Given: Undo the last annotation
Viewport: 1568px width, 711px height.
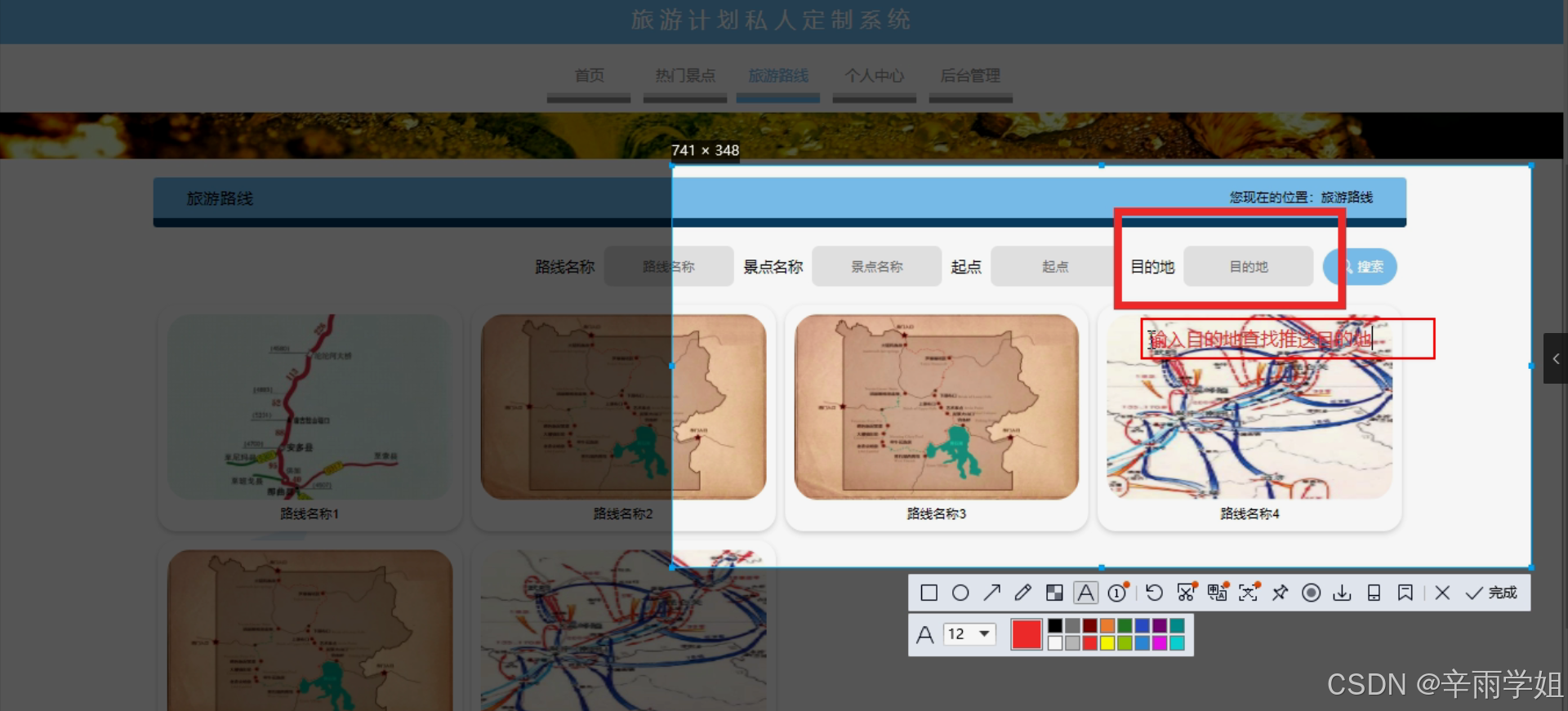Looking at the screenshot, I should (1154, 593).
